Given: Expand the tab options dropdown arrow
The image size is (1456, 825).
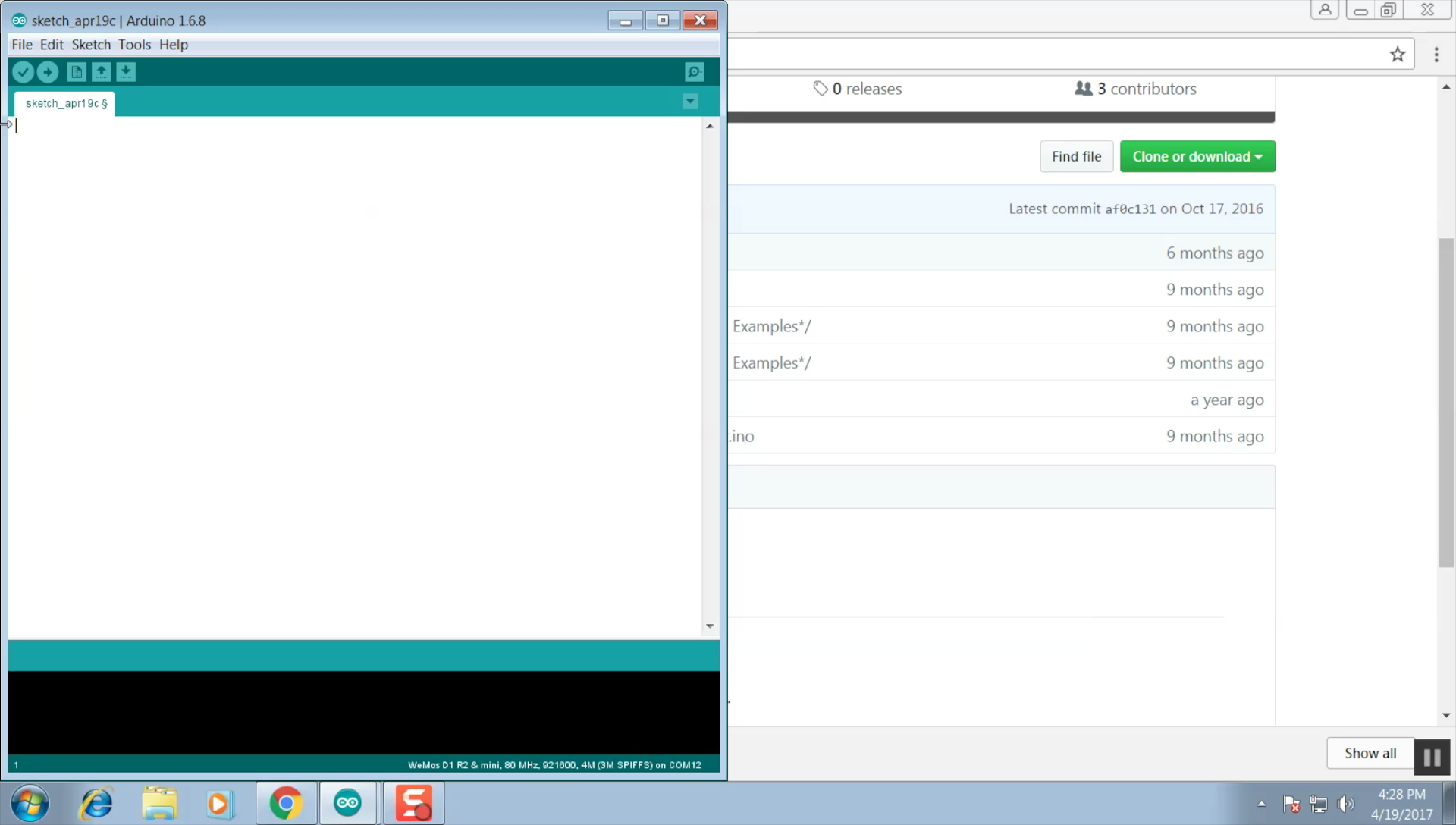Looking at the screenshot, I should pos(690,102).
